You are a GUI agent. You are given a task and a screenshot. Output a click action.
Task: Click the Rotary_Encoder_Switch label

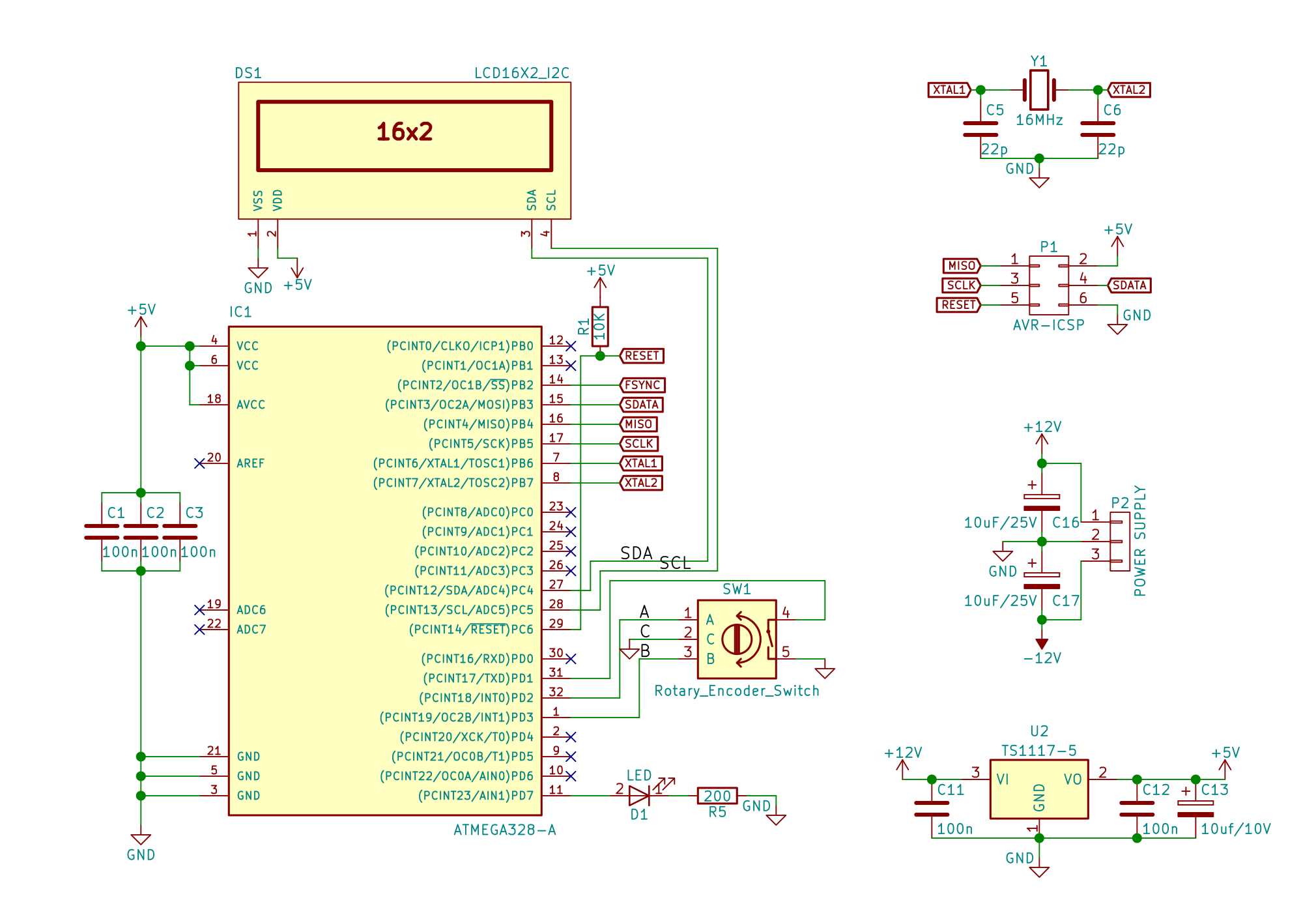tap(737, 691)
